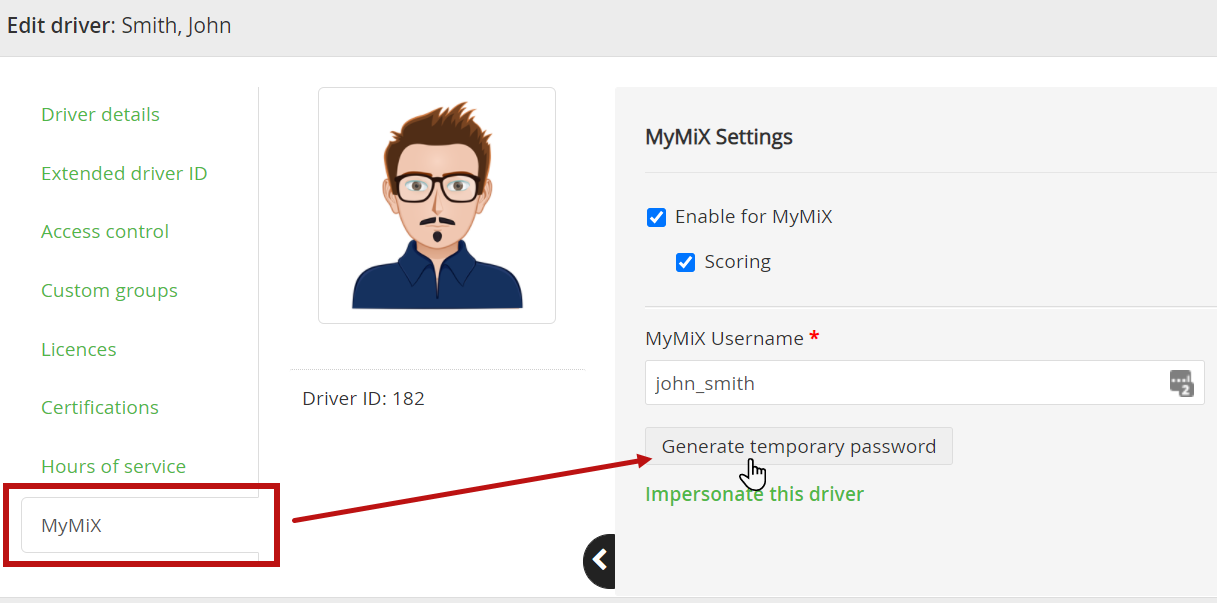
Task: Open the Access control settings
Action: tap(105, 231)
